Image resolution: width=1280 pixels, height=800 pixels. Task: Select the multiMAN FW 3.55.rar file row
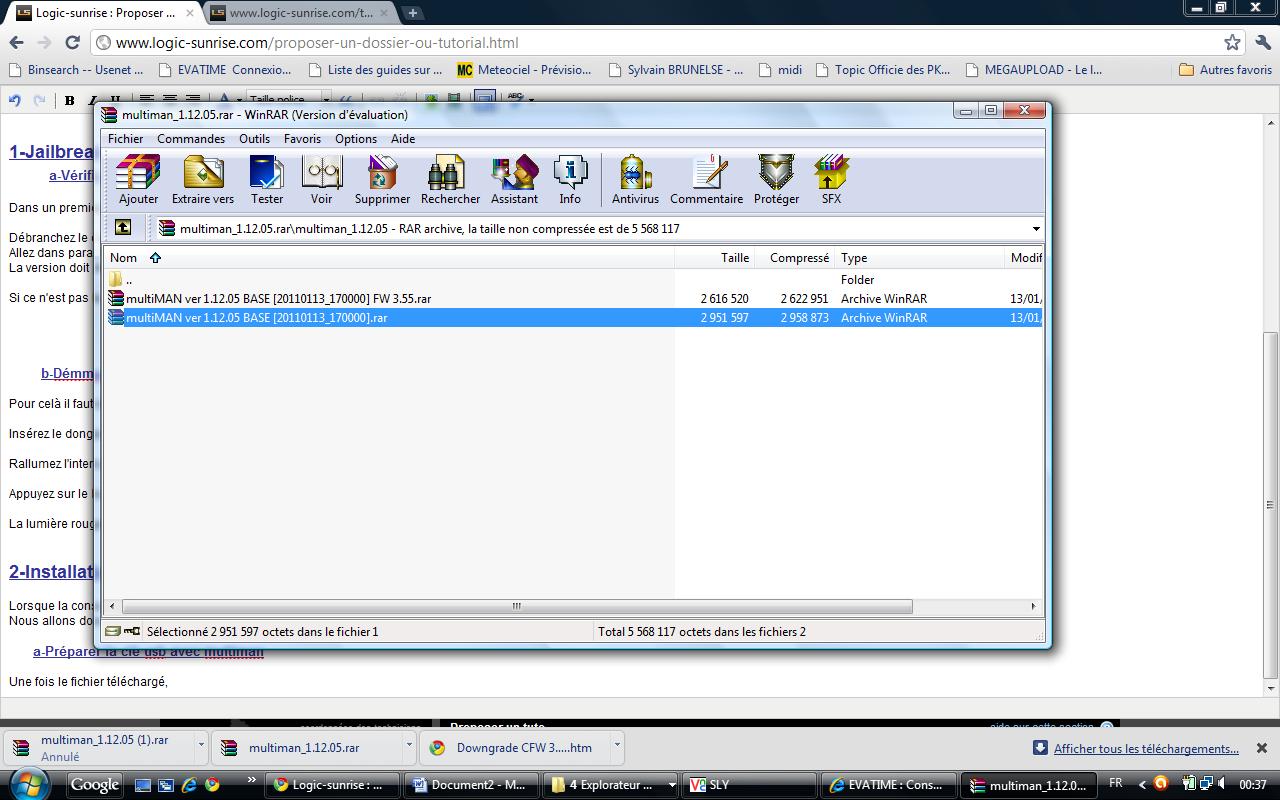coord(573,298)
